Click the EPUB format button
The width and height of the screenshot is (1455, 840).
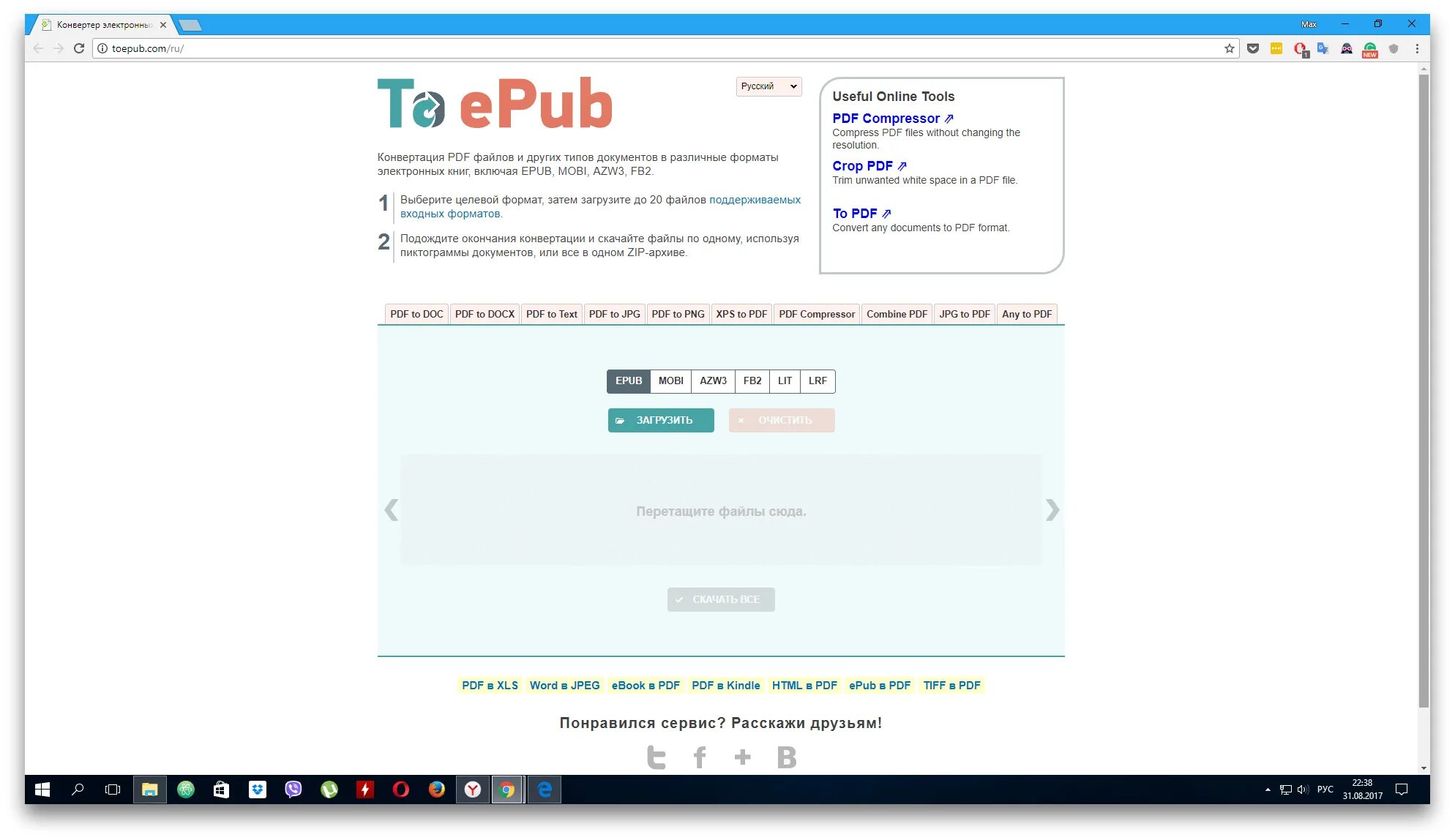click(626, 380)
